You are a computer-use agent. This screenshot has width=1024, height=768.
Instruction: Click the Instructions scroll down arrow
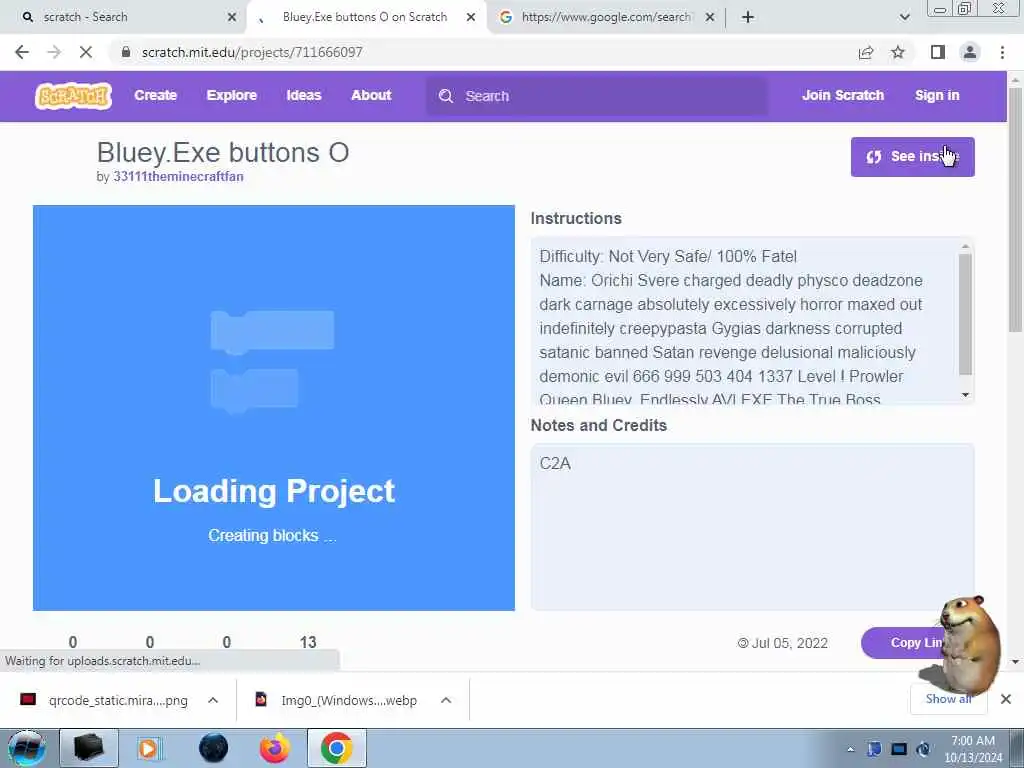point(965,394)
